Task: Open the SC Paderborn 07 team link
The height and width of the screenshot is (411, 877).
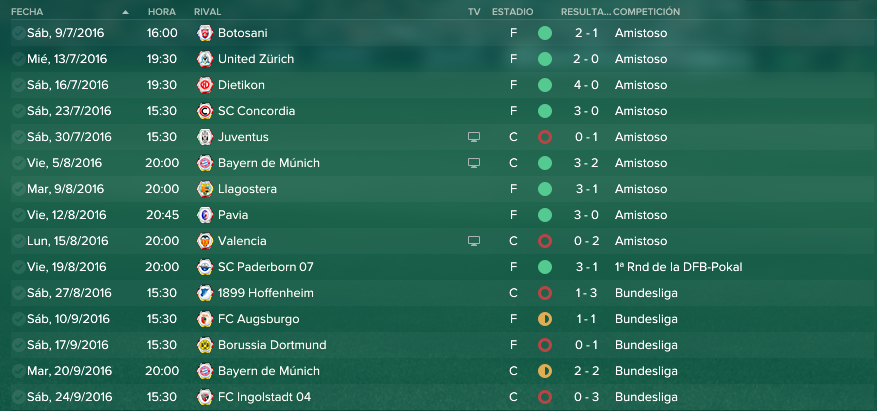Action: coord(266,267)
